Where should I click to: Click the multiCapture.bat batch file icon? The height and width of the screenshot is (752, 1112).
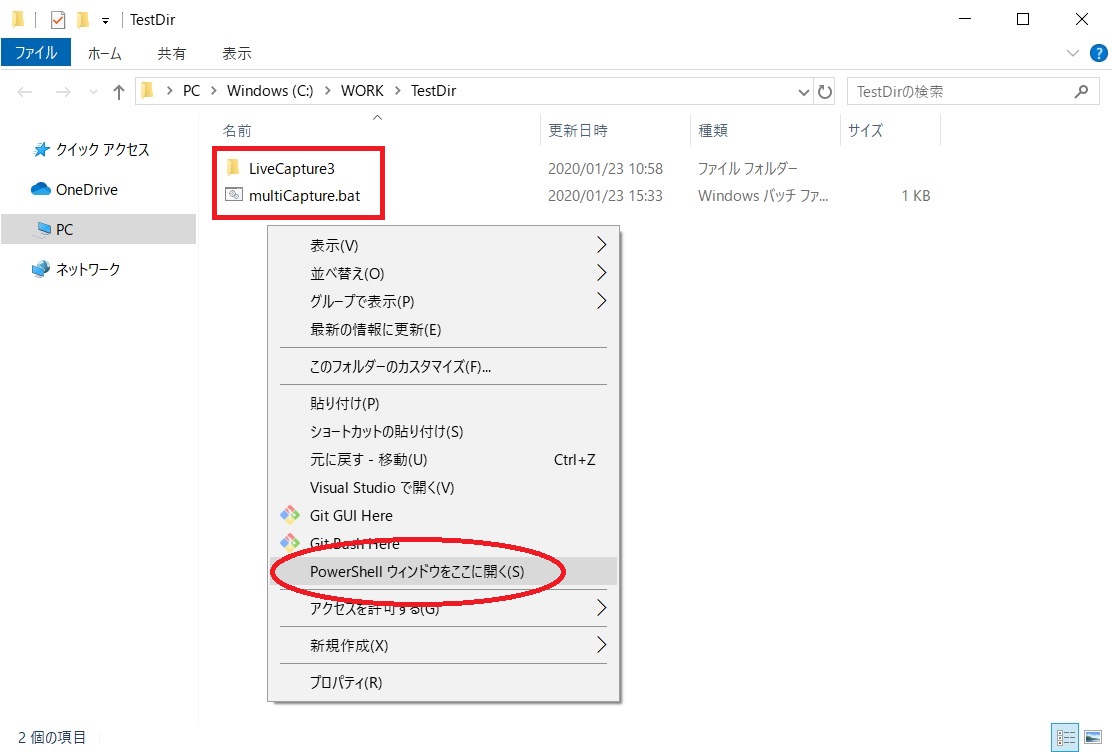coord(233,194)
